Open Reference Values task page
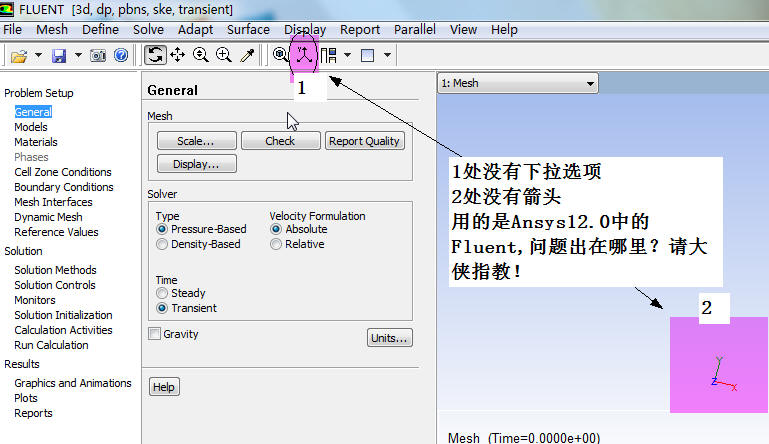The width and height of the screenshot is (769, 444). 56,232
